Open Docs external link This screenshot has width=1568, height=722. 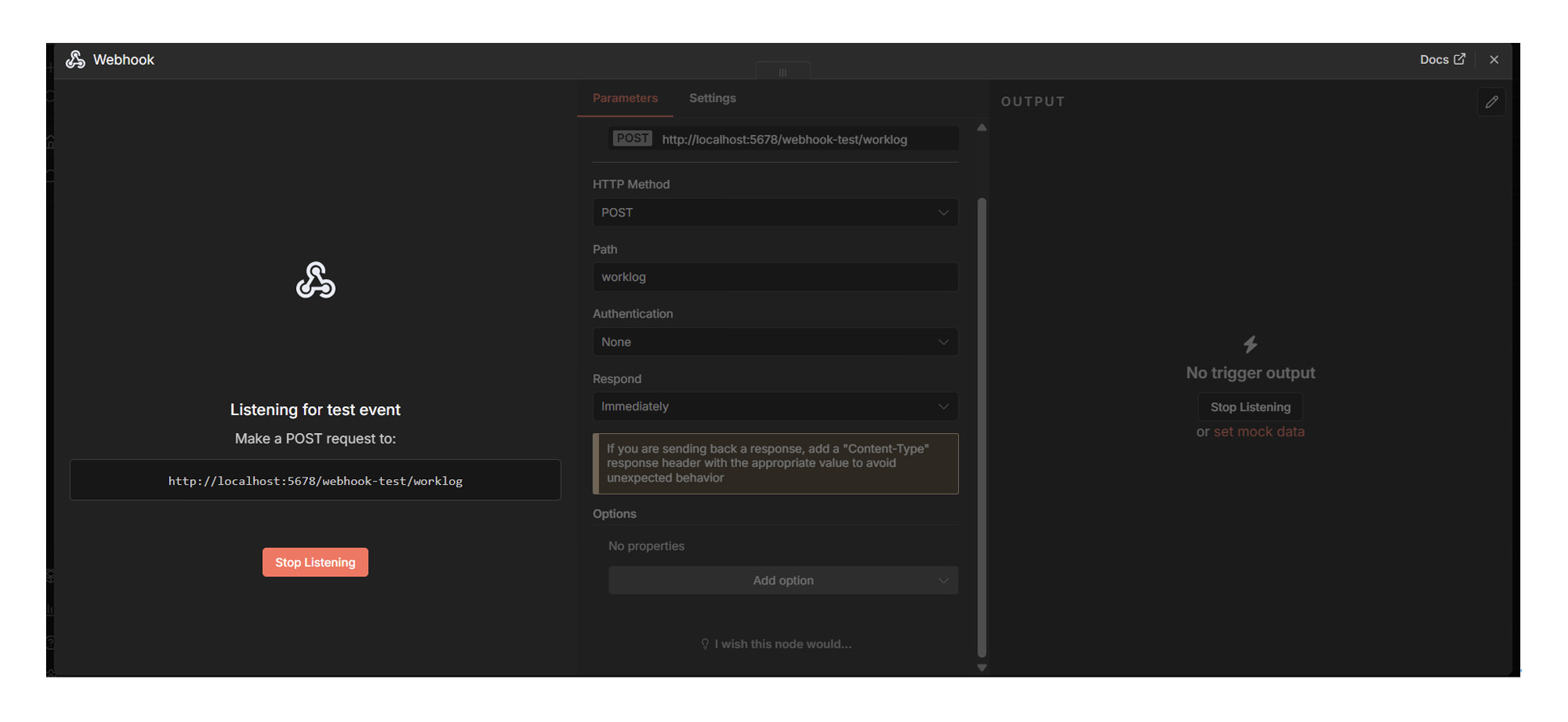1442,60
